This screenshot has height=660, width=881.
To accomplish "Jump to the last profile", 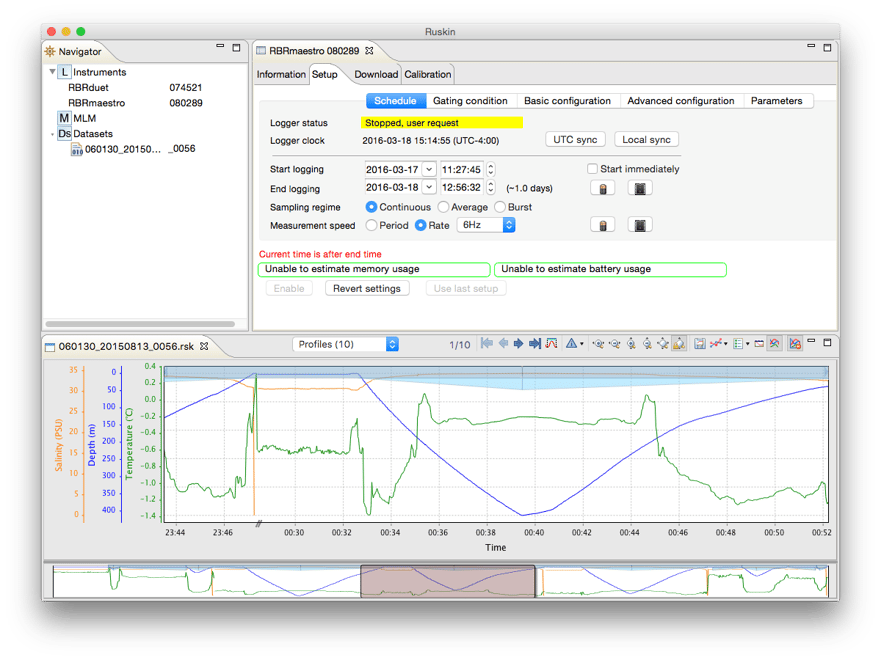I will click(535, 344).
